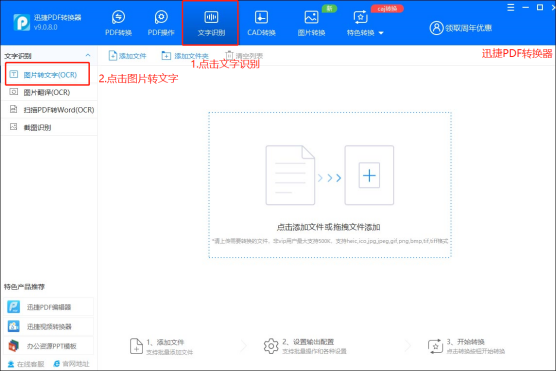This screenshot has height=371, width=557.
Task: Click the 迅捷视频转换器 product icon
Action: (x=13, y=326)
